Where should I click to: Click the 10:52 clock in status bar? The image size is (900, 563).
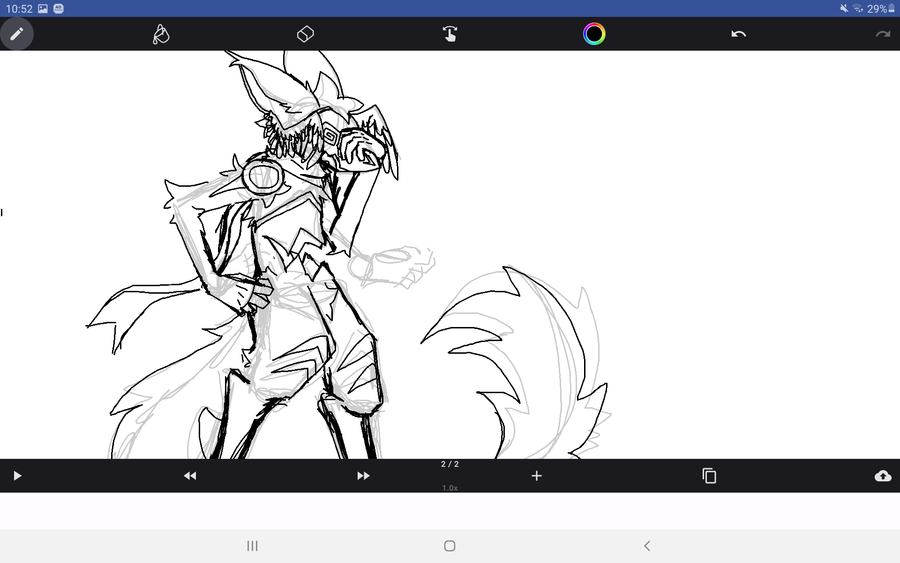(x=19, y=9)
